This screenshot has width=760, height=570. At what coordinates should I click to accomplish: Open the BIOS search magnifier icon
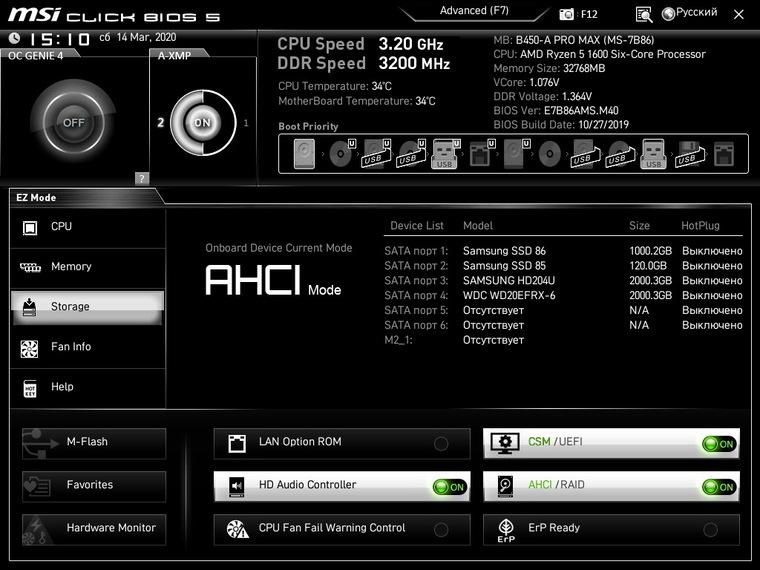pyautogui.click(x=644, y=15)
